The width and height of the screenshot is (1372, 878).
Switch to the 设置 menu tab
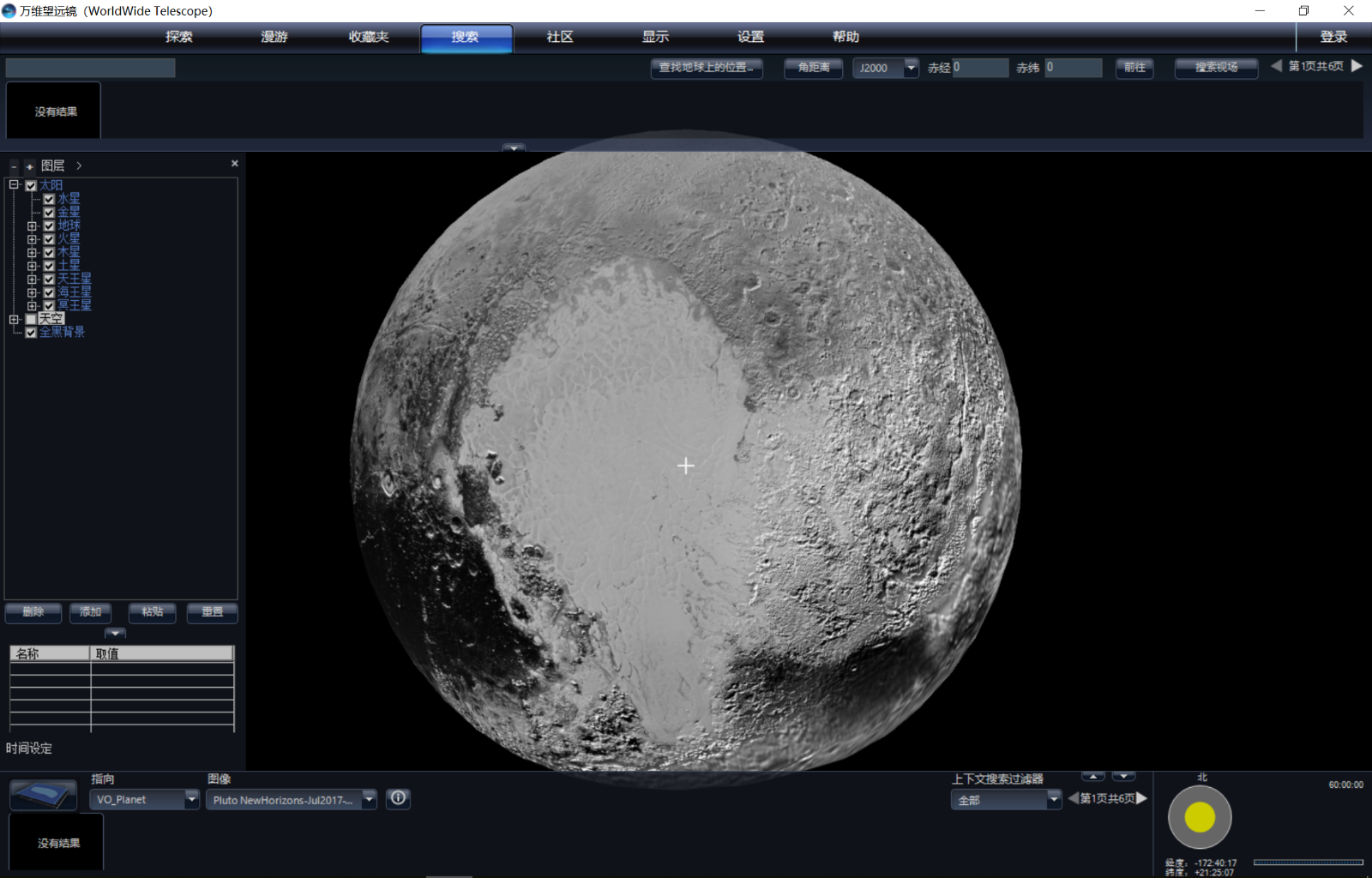pyautogui.click(x=750, y=37)
